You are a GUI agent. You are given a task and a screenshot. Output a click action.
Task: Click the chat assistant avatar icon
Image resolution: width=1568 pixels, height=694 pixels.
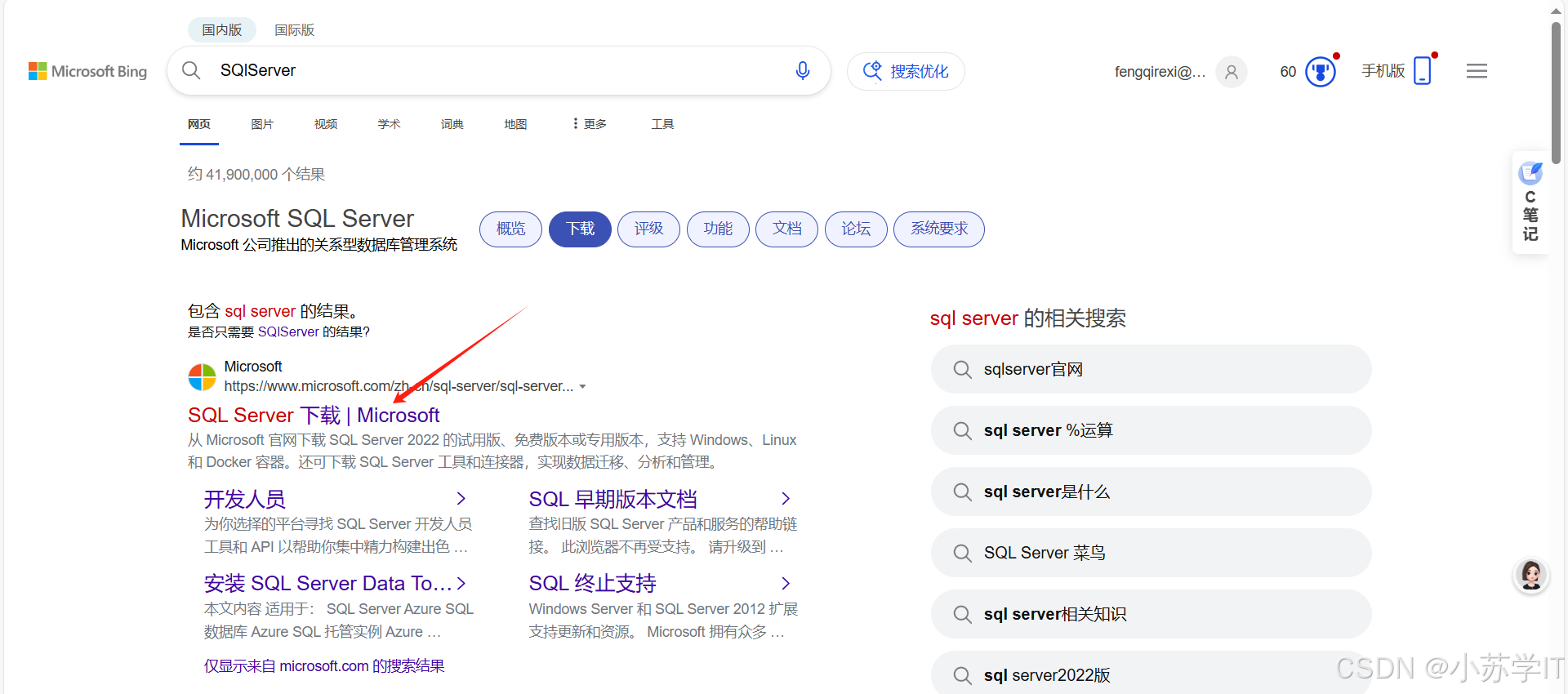click(x=1531, y=576)
